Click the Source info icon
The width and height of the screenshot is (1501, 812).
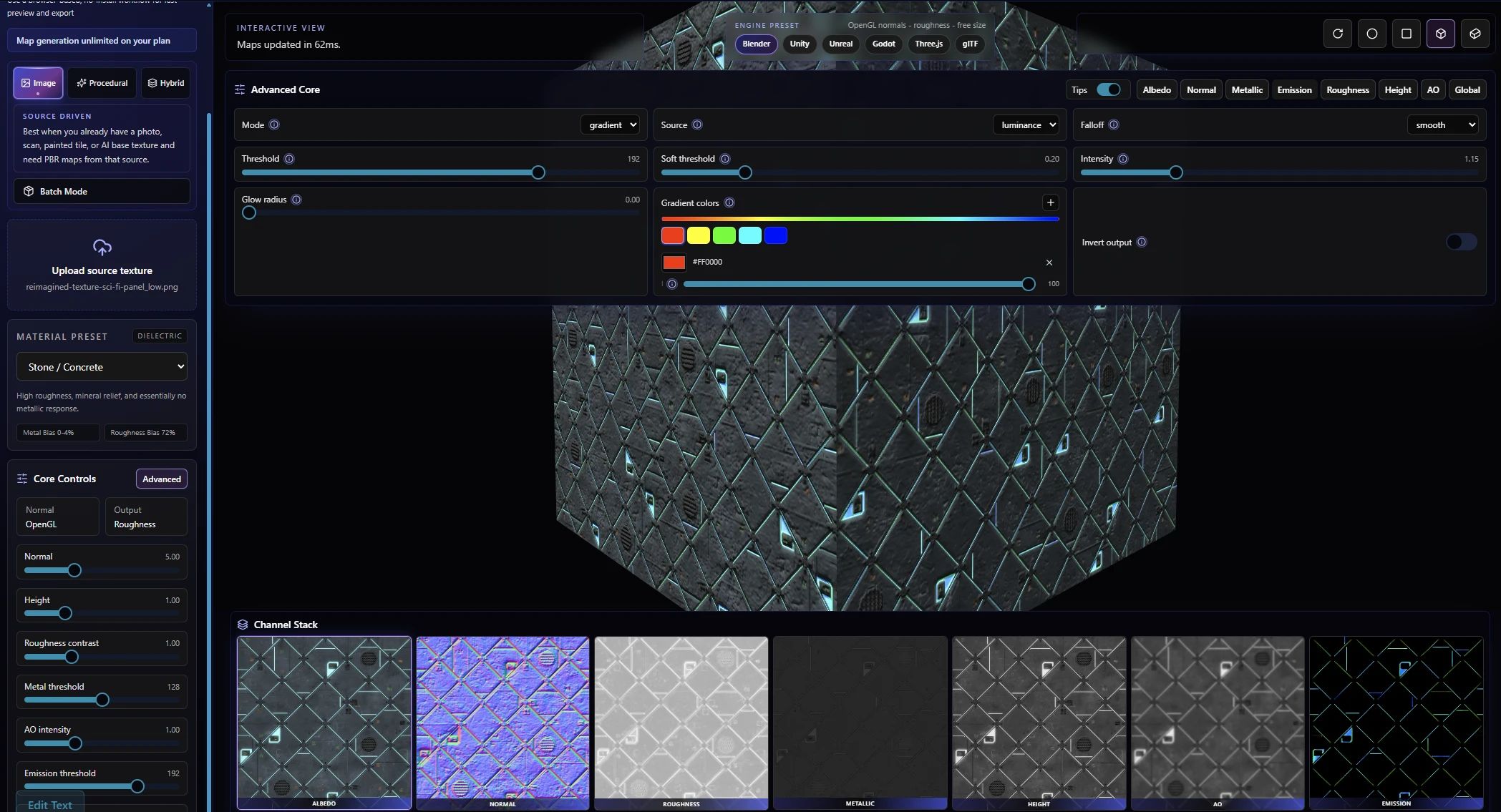tap(697, 124)
